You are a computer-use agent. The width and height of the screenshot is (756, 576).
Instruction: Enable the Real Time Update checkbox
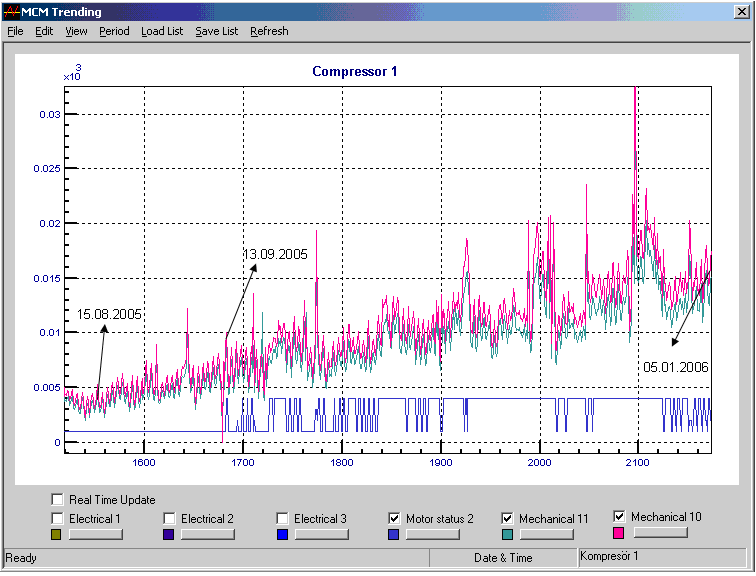(x=58, y=500)
